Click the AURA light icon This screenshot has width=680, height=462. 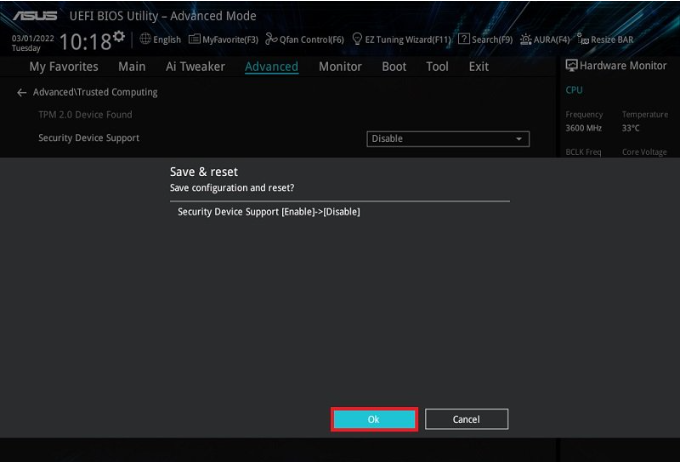526,39
